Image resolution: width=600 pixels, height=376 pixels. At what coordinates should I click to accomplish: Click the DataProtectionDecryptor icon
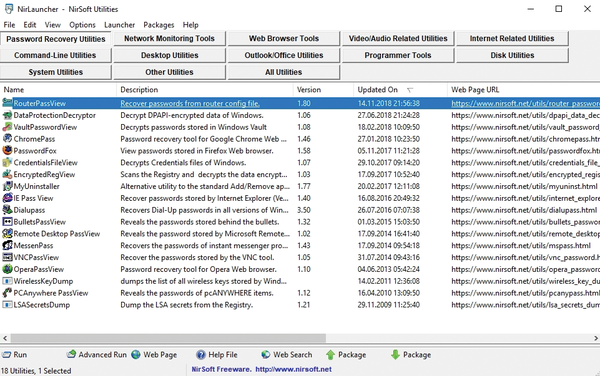click(7, 115)
